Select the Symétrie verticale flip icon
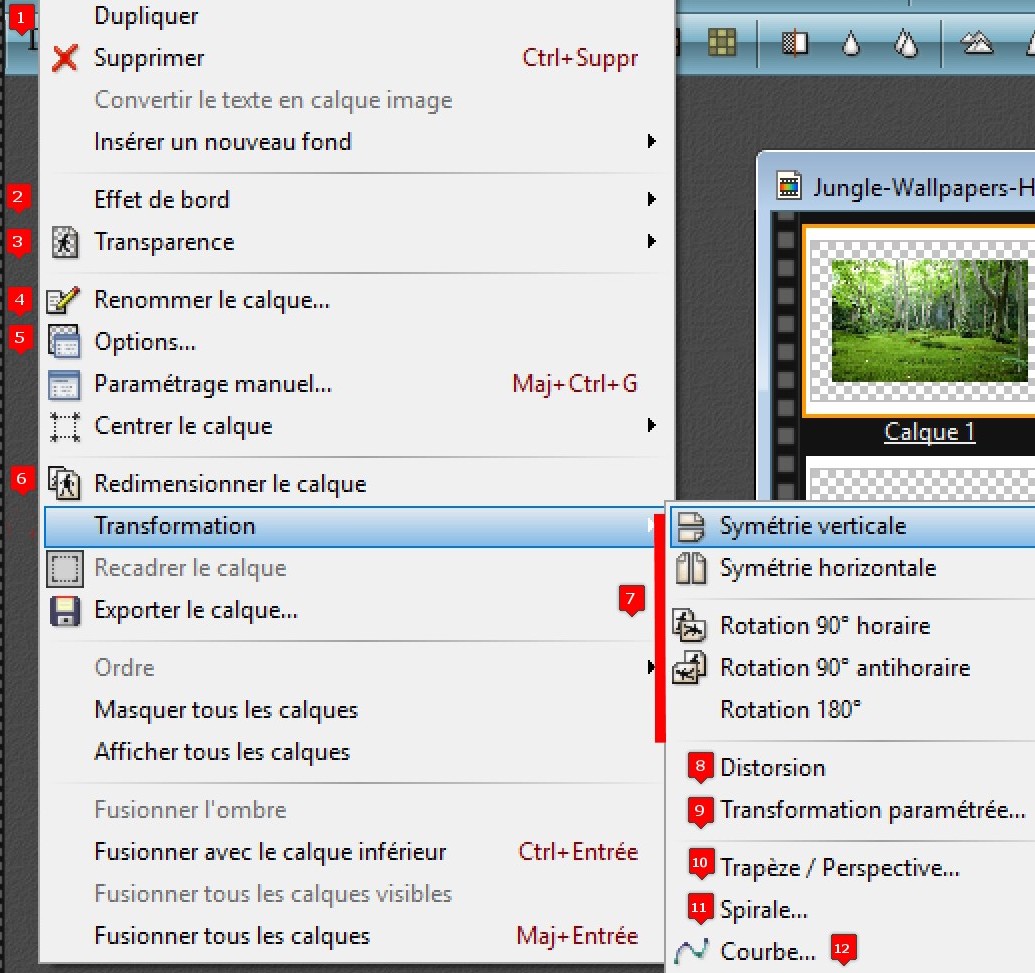The height and width of the screenshot is (973, 1035). pos(690,526)
